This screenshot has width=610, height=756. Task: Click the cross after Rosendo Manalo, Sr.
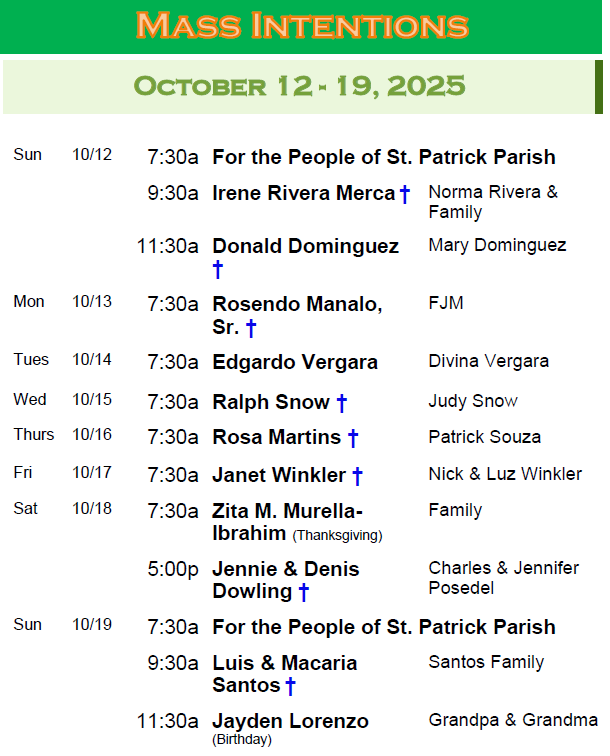[251, 328]
